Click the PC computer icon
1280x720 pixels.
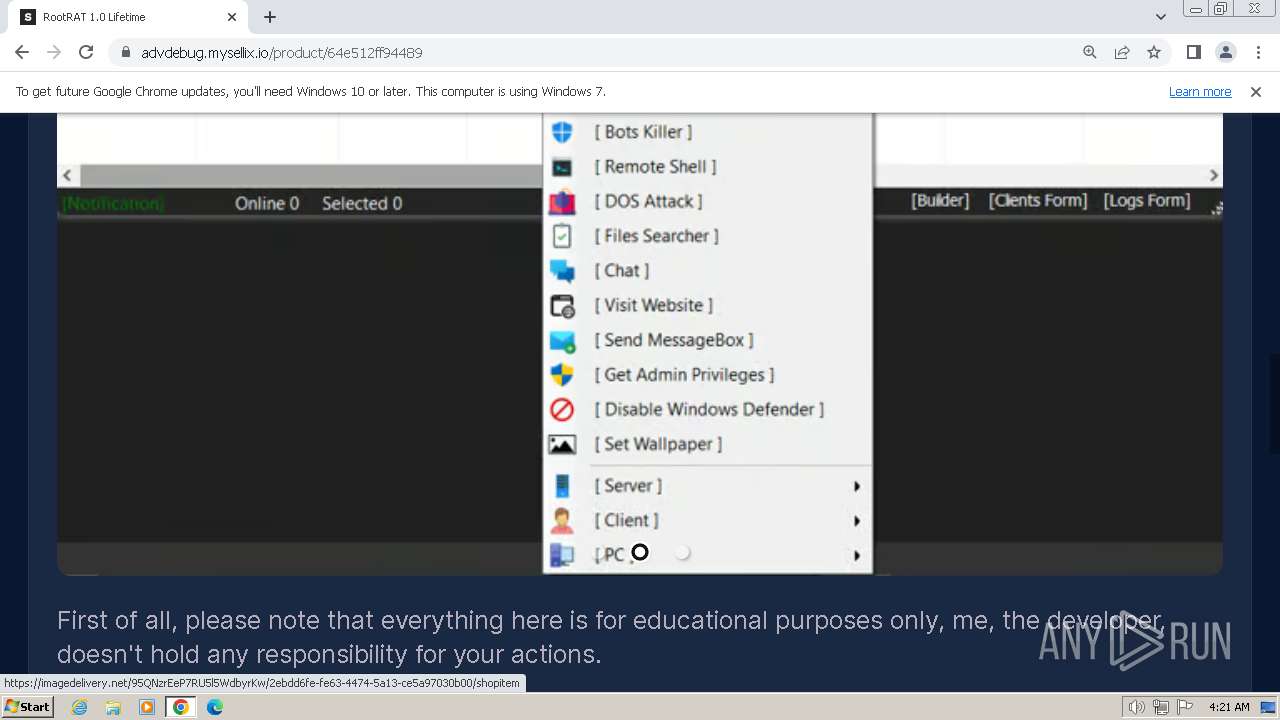(x=562, y=555)
